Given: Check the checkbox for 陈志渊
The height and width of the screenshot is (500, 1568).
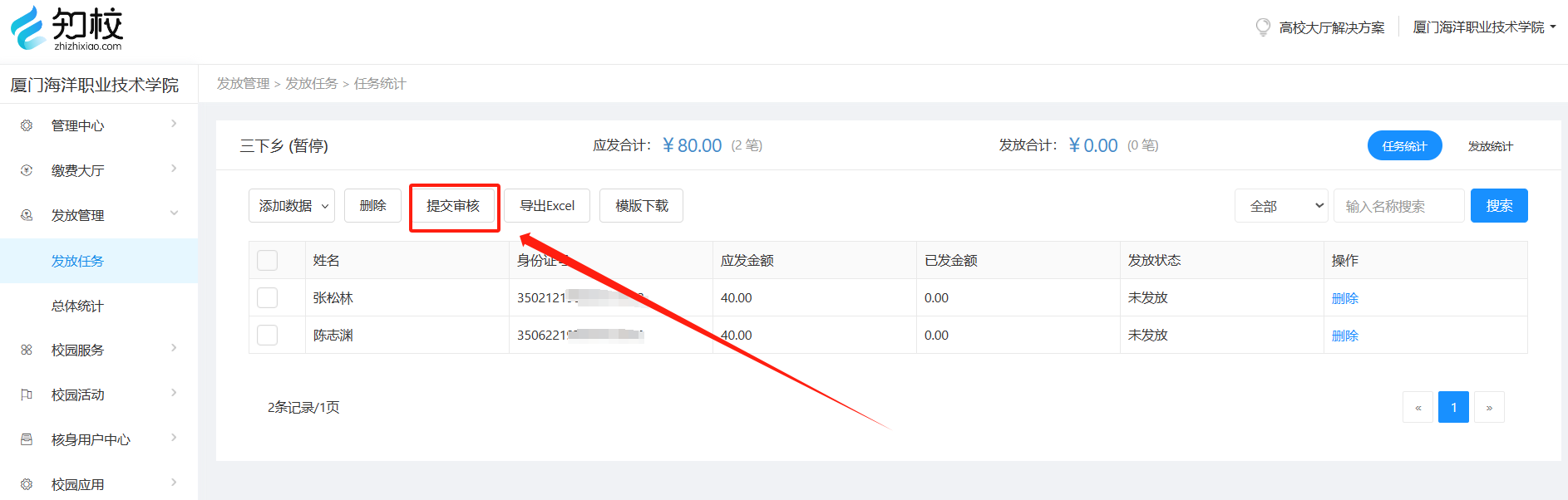Looking at the screenshot, I should coord(267,336).
